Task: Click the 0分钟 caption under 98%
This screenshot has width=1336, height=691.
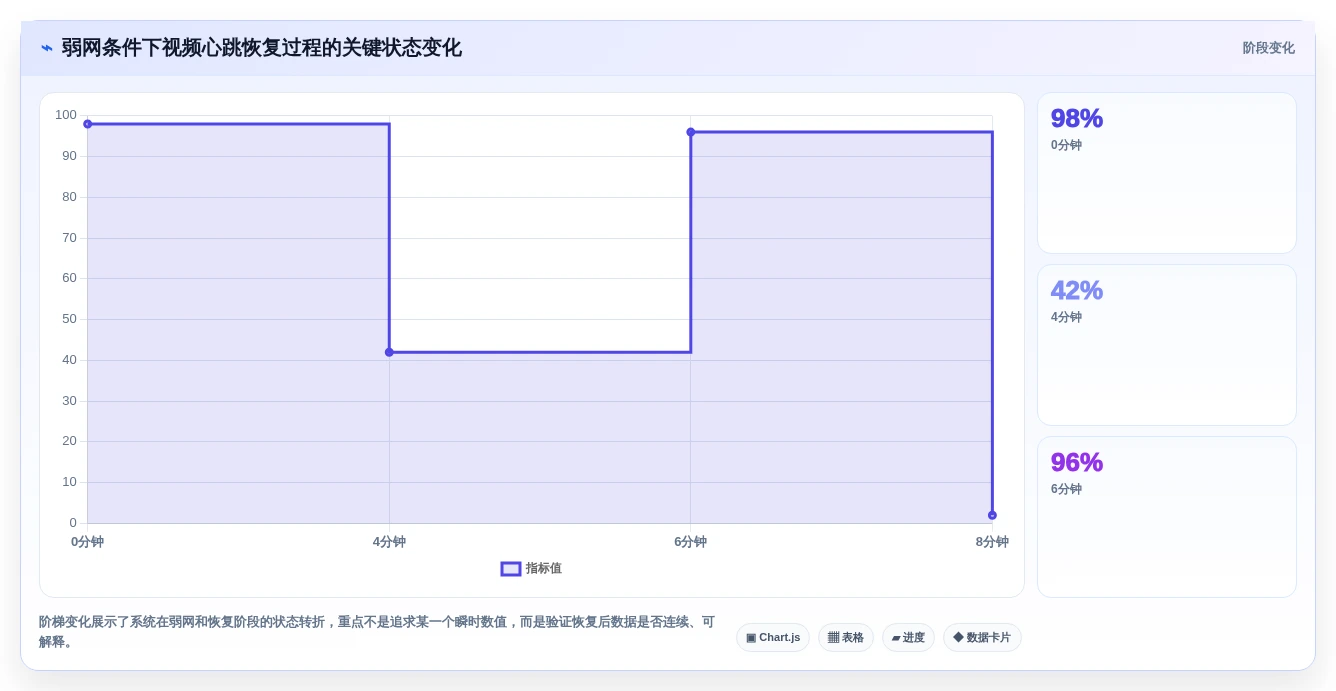Action: point(1066,145)
